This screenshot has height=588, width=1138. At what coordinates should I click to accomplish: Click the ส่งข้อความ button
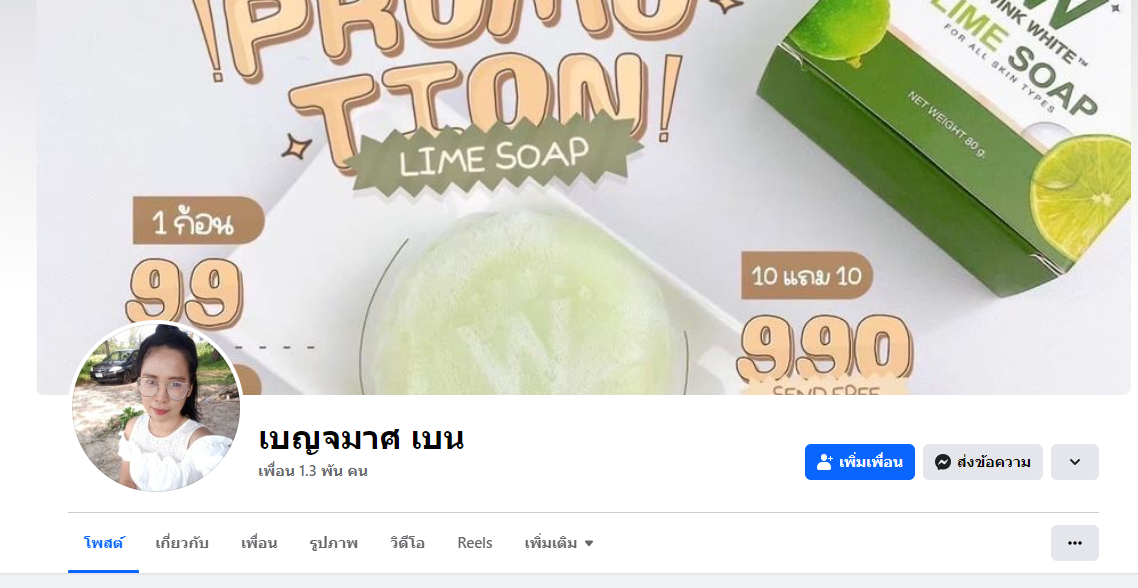[x=983, y=462]
